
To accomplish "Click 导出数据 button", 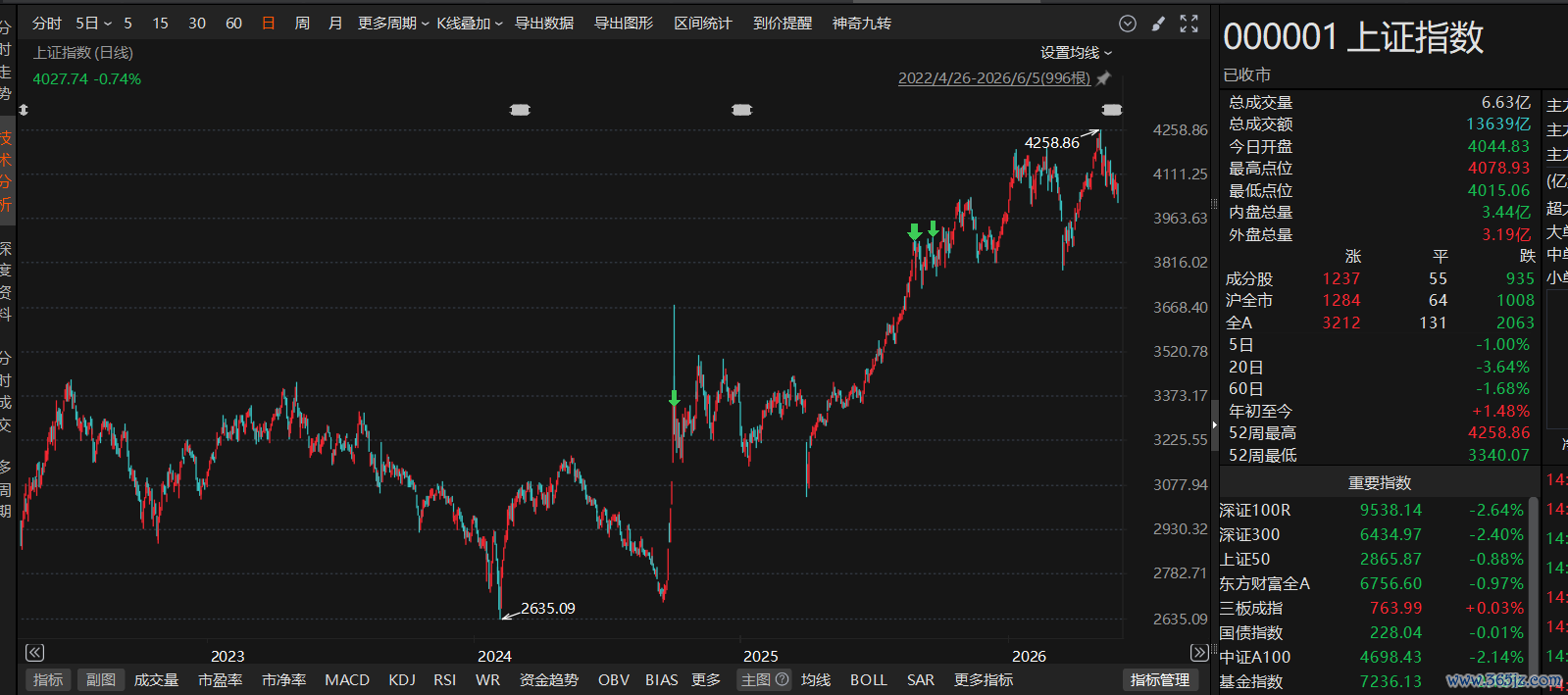I will pos(544,24).
